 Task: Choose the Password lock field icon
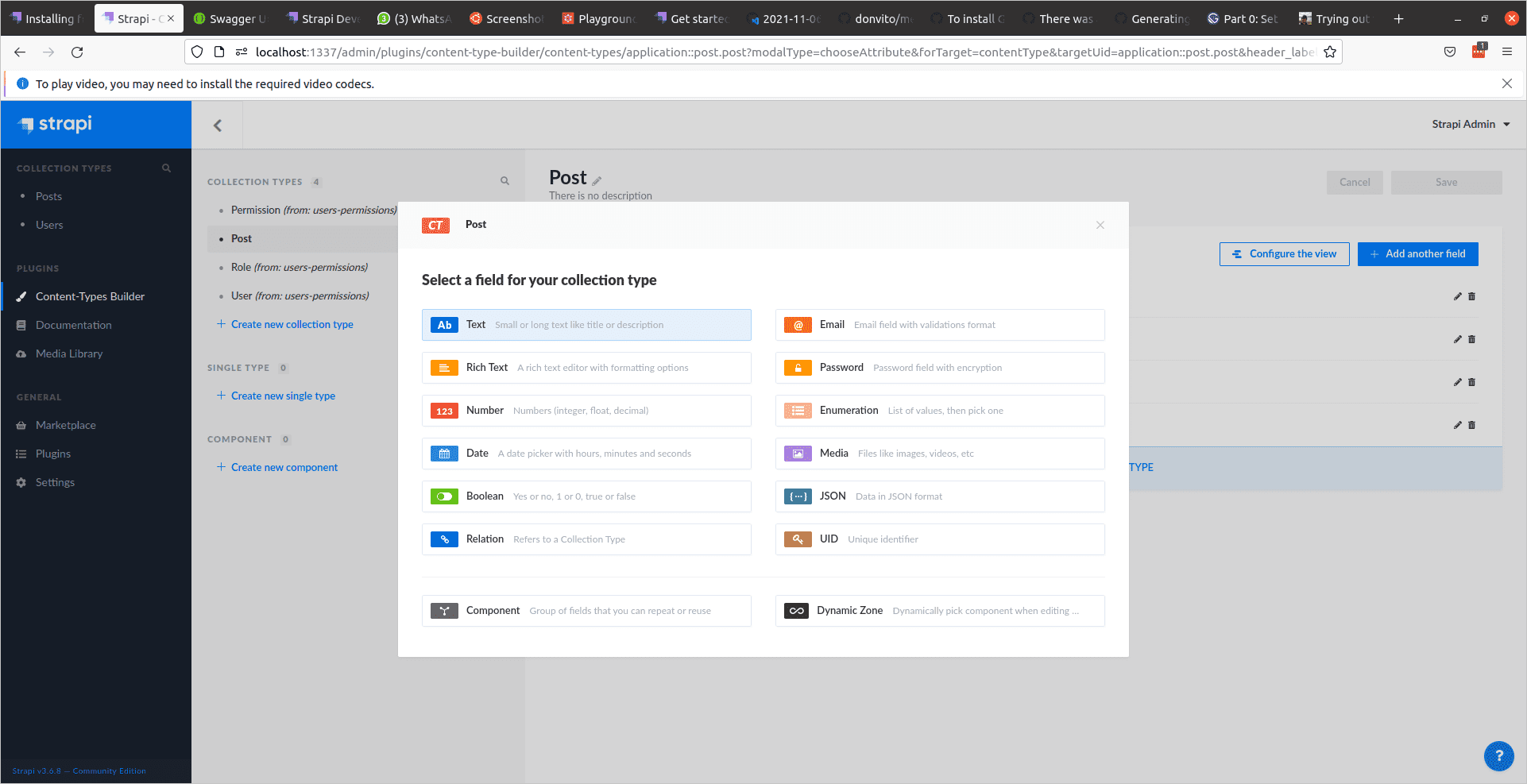pyautogui.click(x=798, y=368)
